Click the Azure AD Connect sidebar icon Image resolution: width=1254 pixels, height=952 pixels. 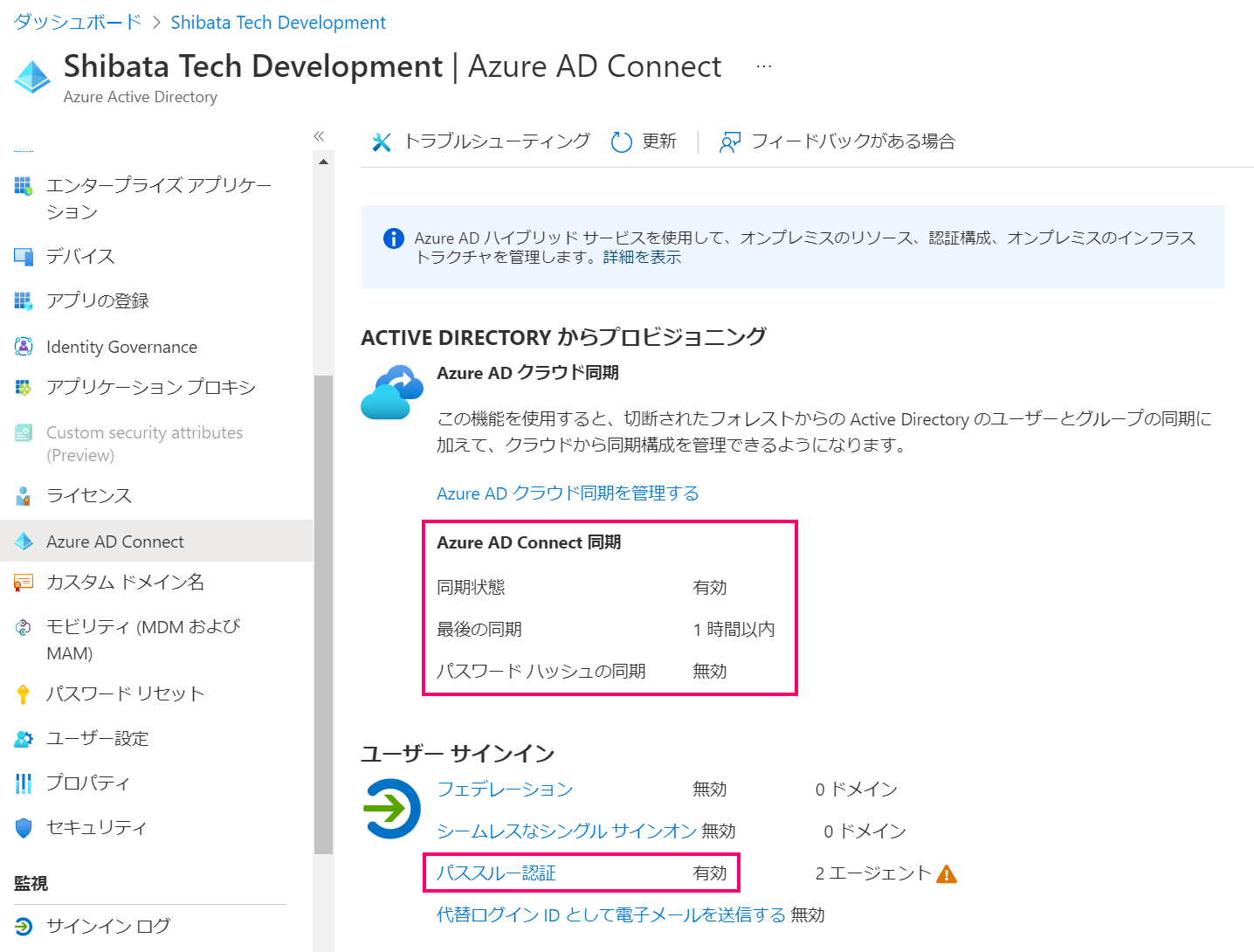[24, 542]
